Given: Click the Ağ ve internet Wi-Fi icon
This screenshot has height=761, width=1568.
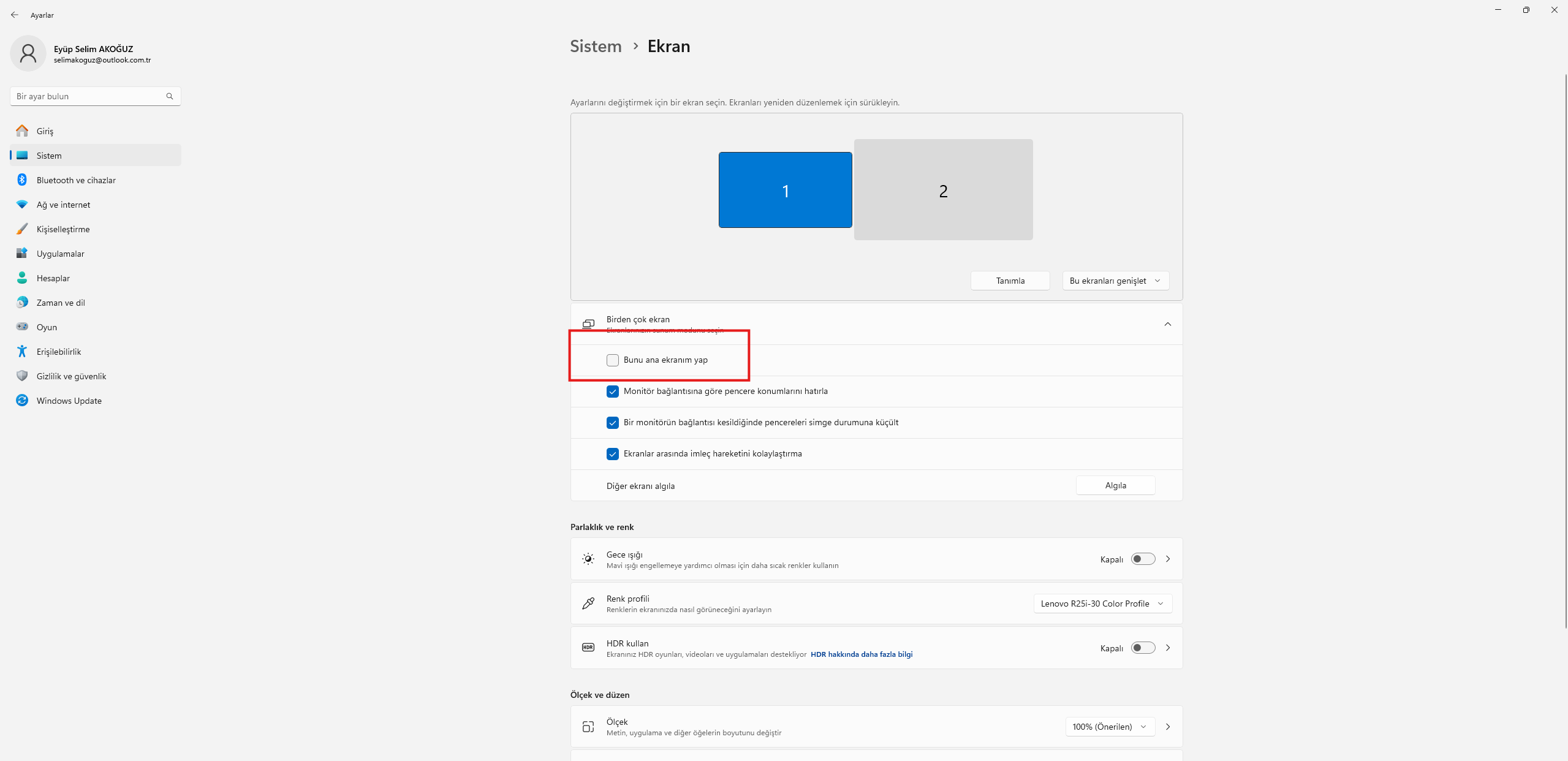Looking at the screenshot, I should click(x=22, y=205).
